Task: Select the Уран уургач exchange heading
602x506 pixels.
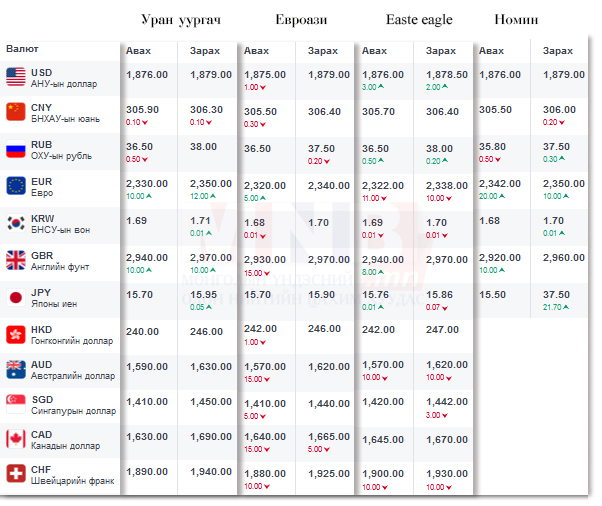Action: pyautogui.click(x=183, y=20)
